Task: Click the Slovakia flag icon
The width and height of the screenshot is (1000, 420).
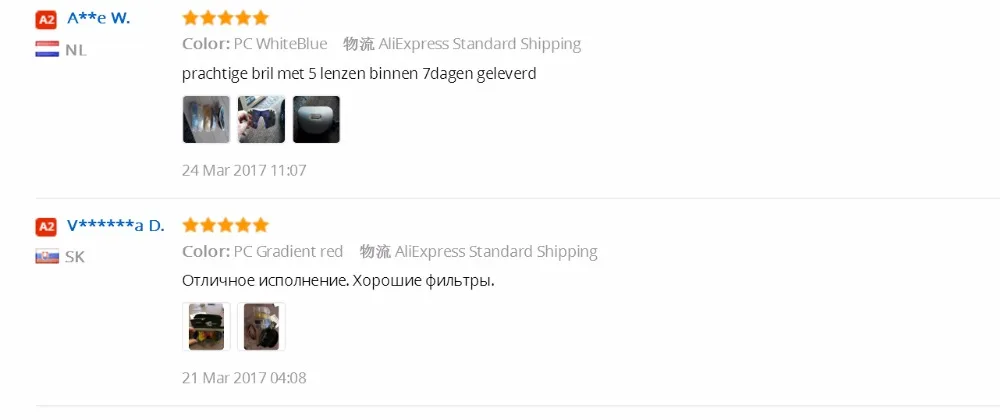Action: click(x=47, y=257)
